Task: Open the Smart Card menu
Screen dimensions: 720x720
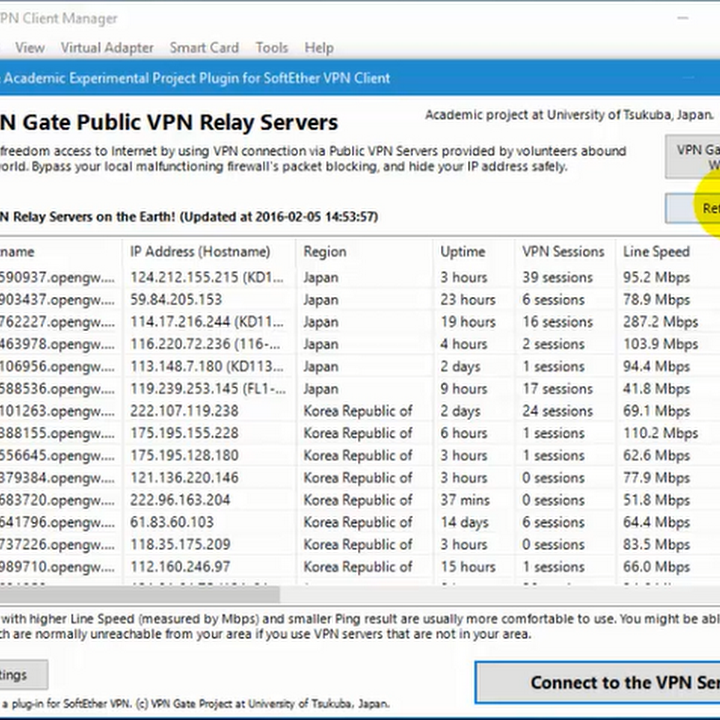Action: (x=204, y=48)
